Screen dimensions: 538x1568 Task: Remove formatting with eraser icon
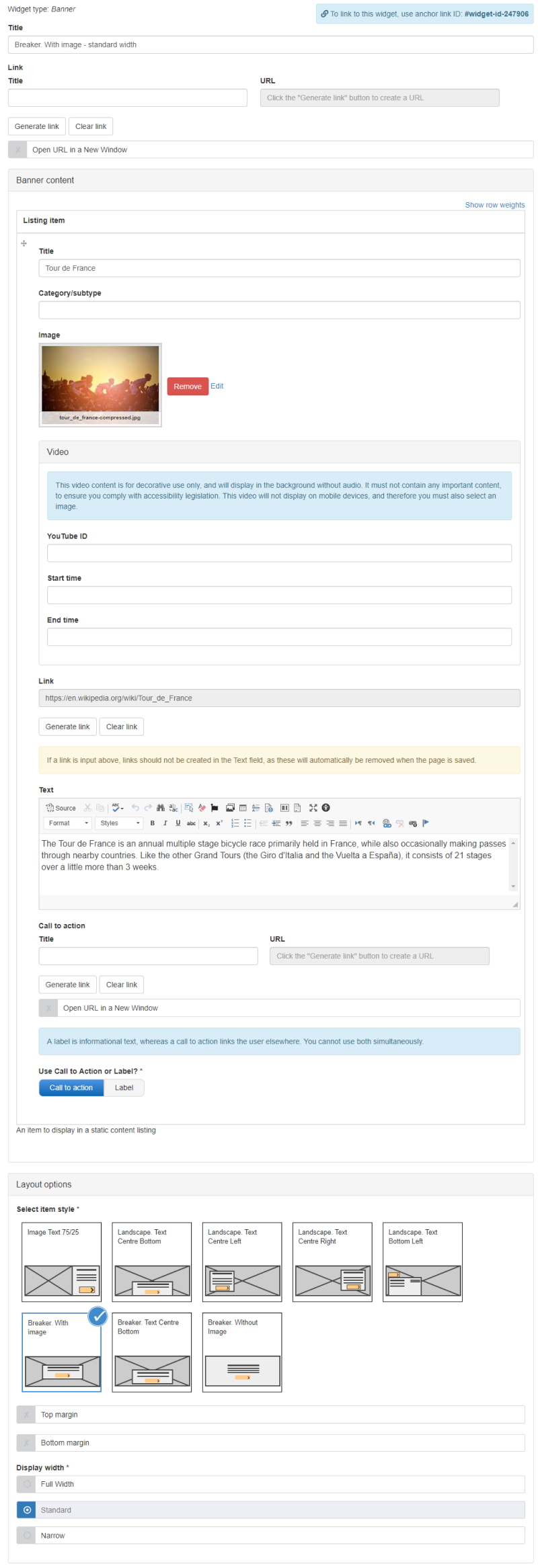point(202,808)
